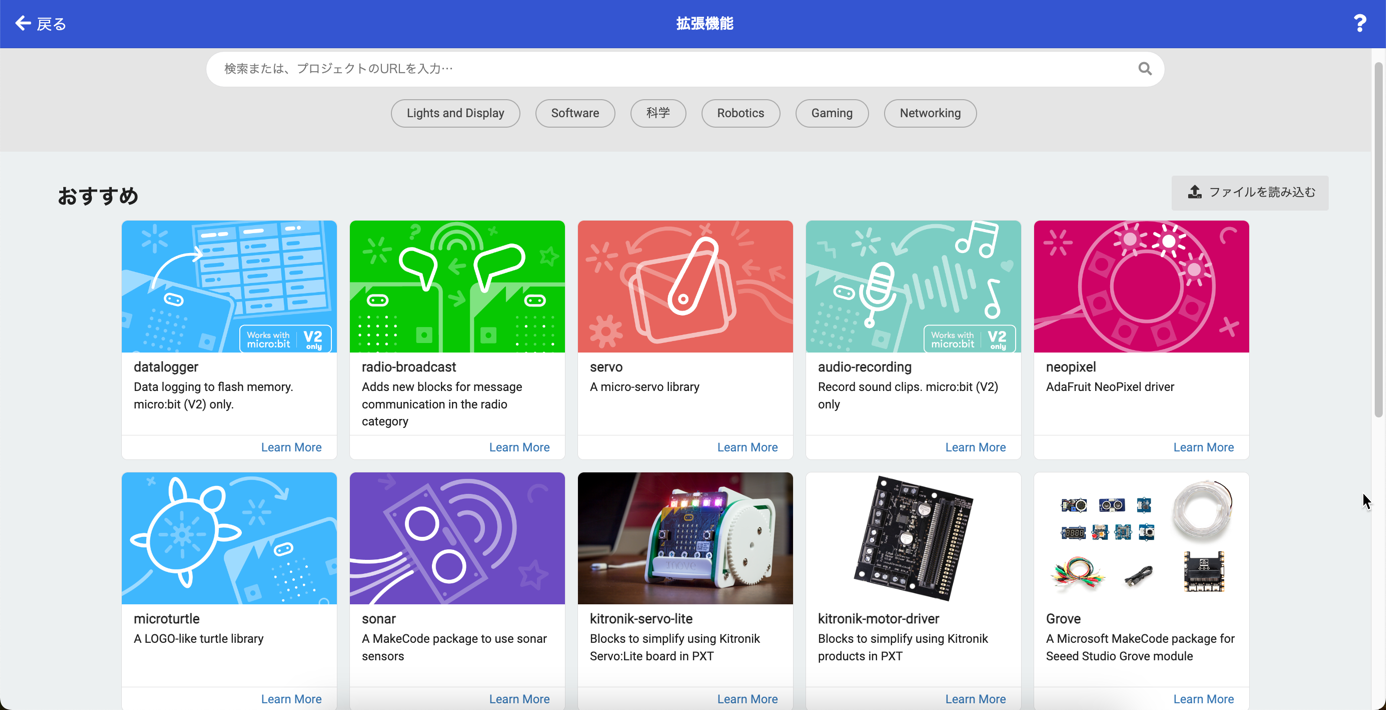Click the datalogger micro:bit V2 only badge
Viewport: 1386px width, 710px height.
(x=285, y=338)
